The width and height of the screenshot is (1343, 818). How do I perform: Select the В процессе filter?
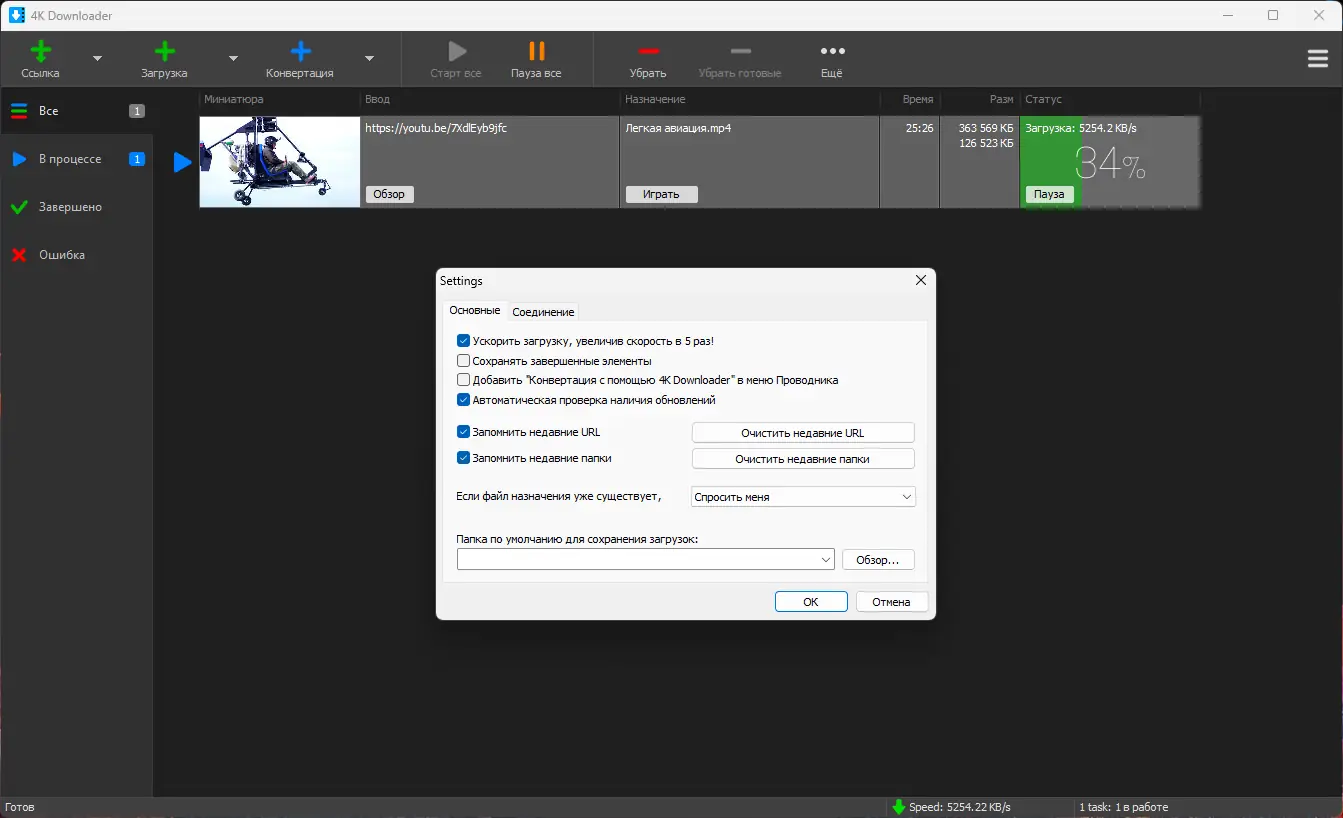tap(76, 159)
